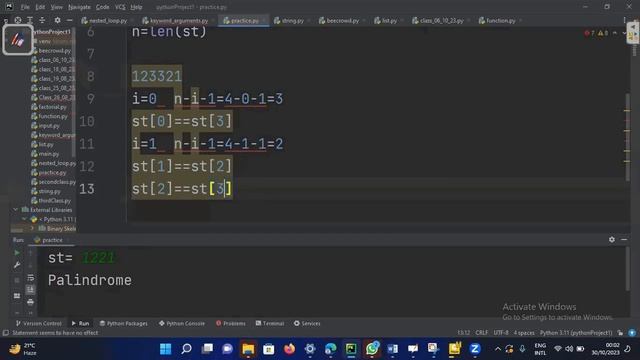Rerun the practice script with green play icon
Viewport: 640px width, 360px height.
(x=17, y=253)
